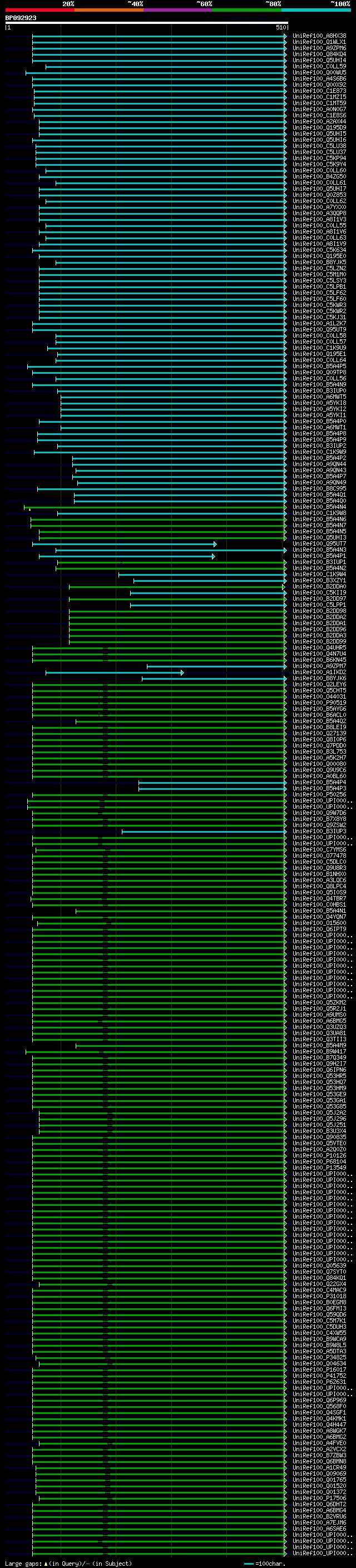Select hit UniRef100_A7YXX0
356x1568 pixels.
coord(319,207)
